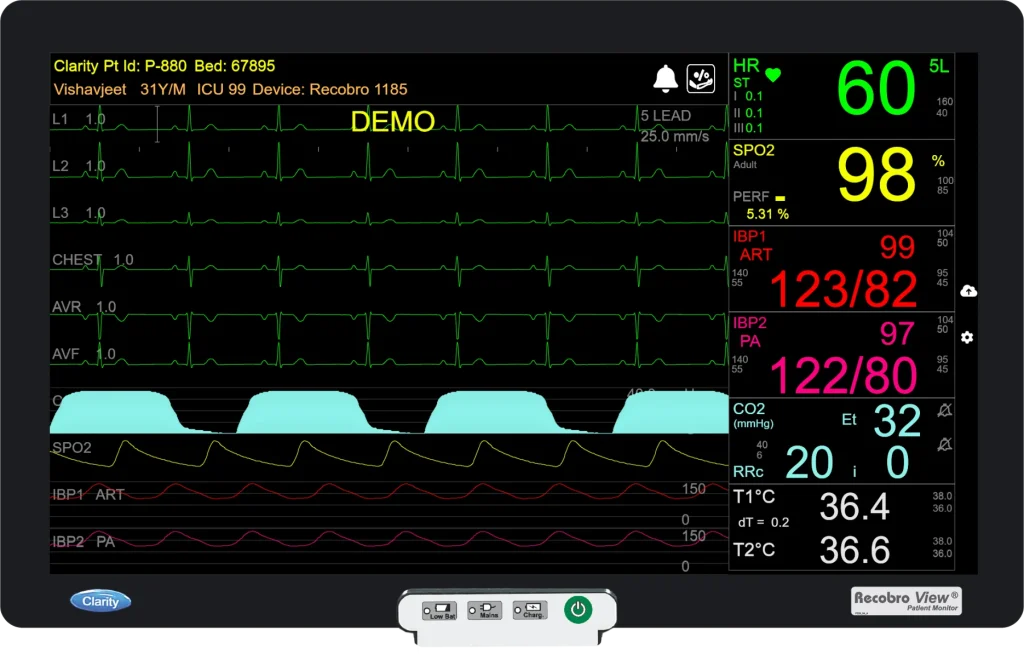Click the Mains power plug icon
Image resolution: width=1024 pixels, height=654 pixels.
(484, 608)
